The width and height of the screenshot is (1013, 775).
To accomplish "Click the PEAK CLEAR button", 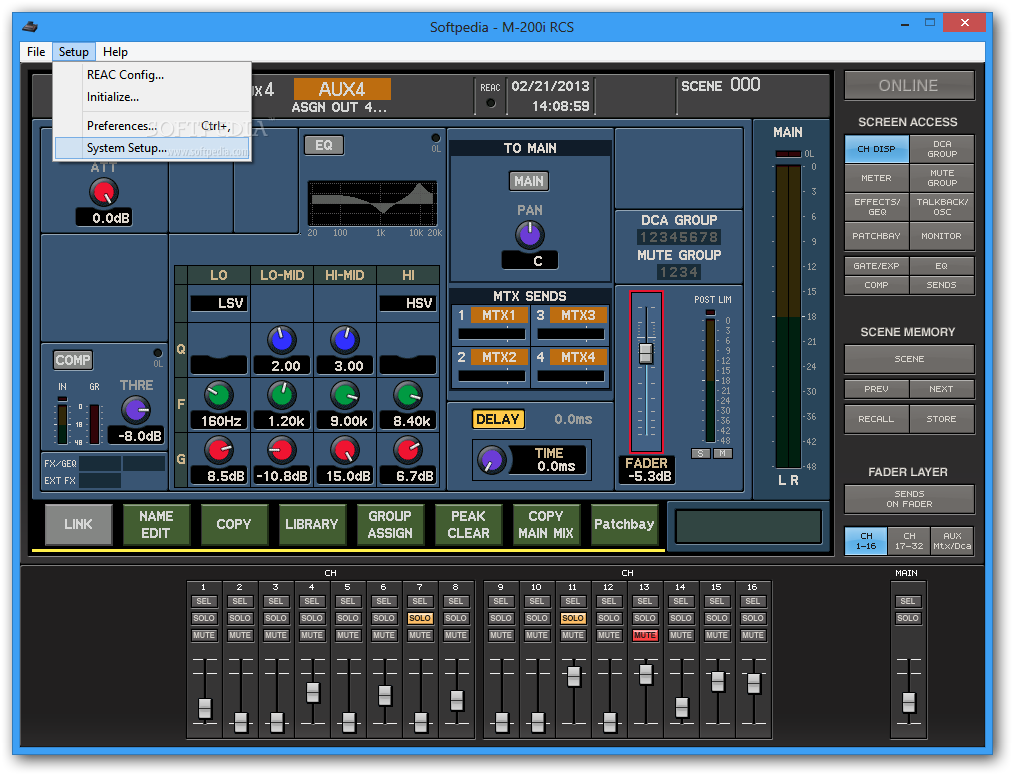I will coord(468,524).
